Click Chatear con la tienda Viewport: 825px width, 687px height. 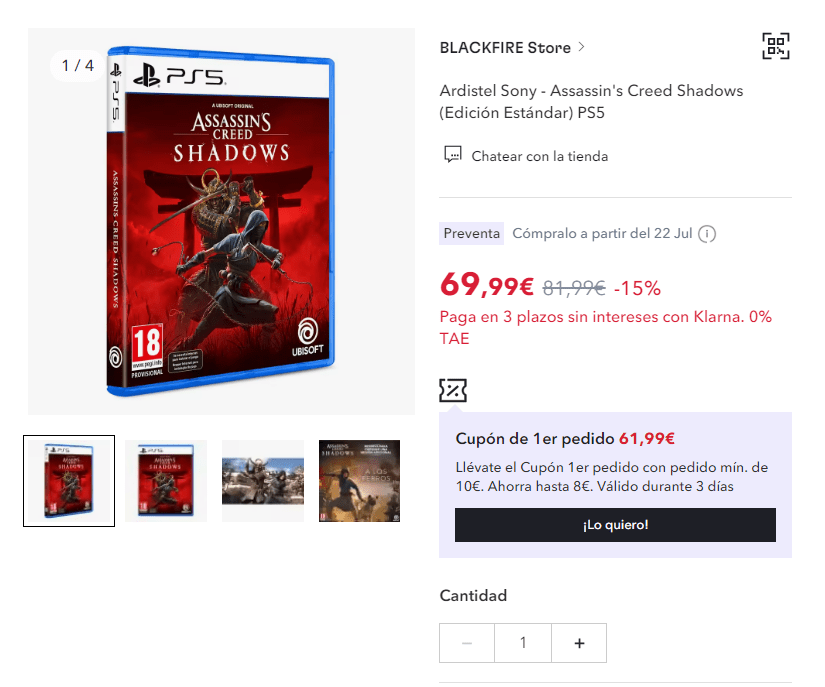[x=539, y=156]
